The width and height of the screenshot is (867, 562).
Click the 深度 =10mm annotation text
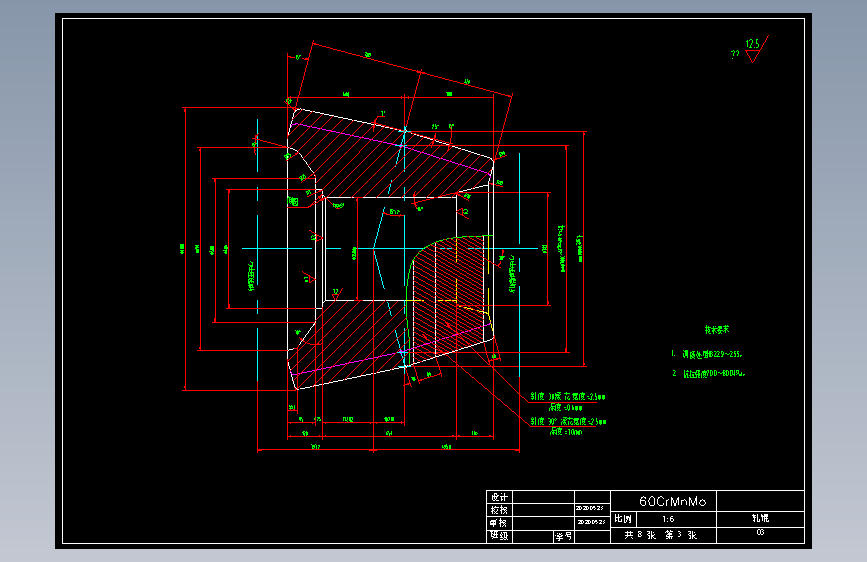pyautogui.click(x=566, y=431)
